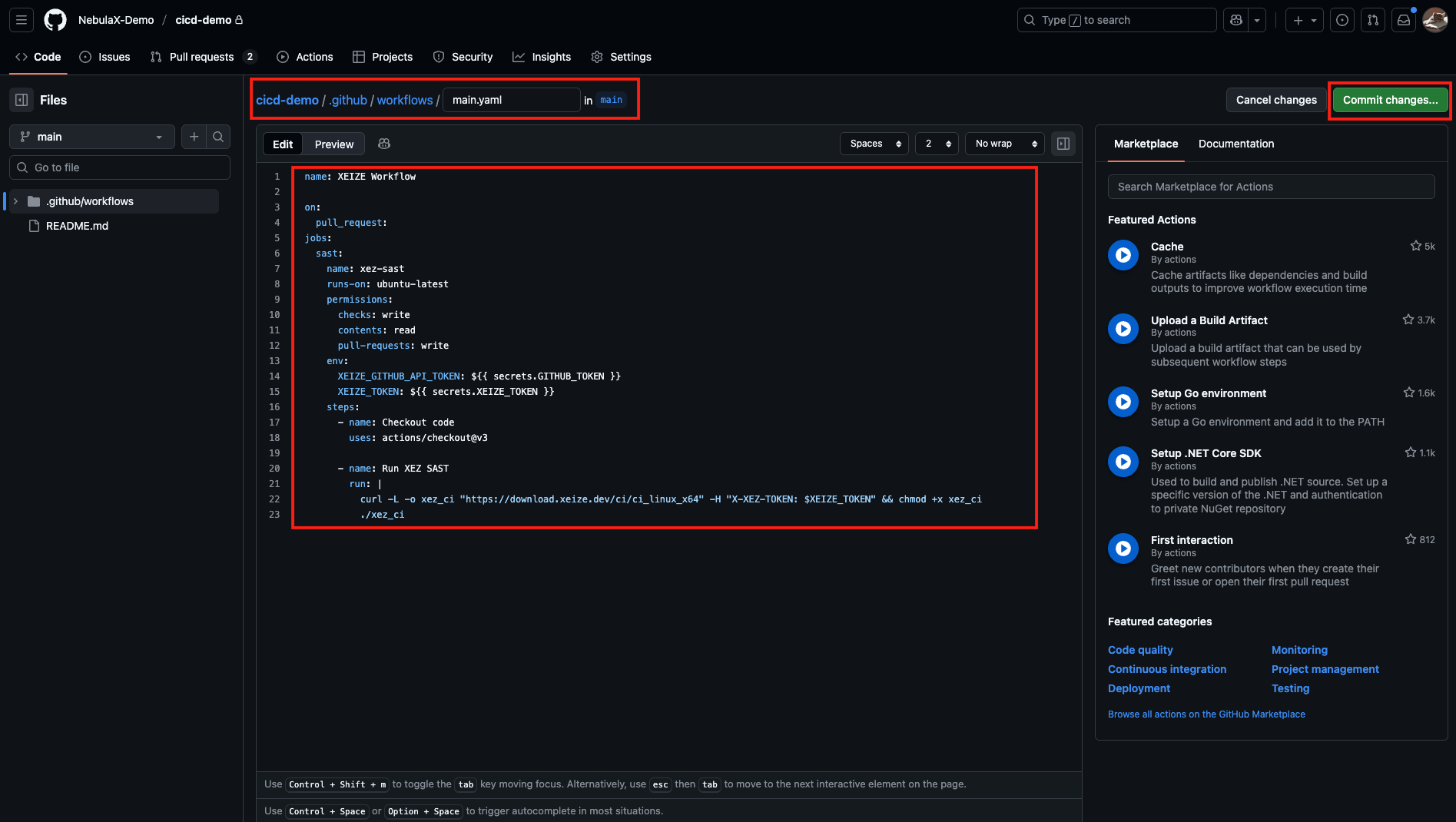
Task: Open the Upload a Build Artifact icon
Action: point(1123,329)
